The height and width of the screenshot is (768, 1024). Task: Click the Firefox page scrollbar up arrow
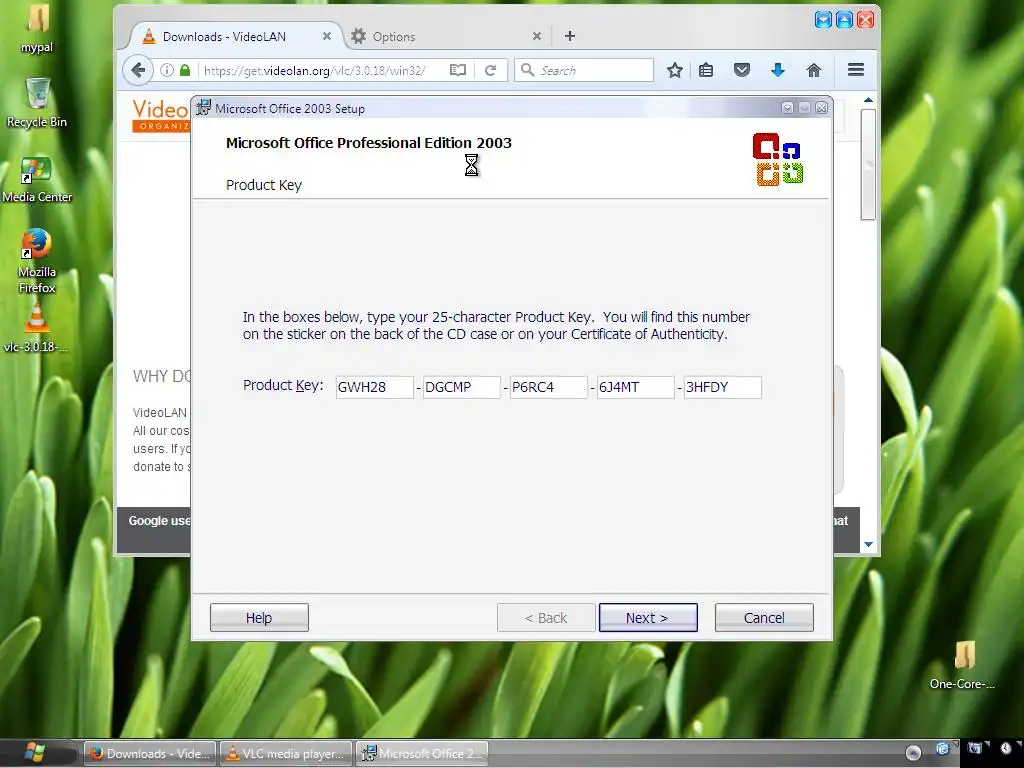pyautogui.click(x=868, y=101)
